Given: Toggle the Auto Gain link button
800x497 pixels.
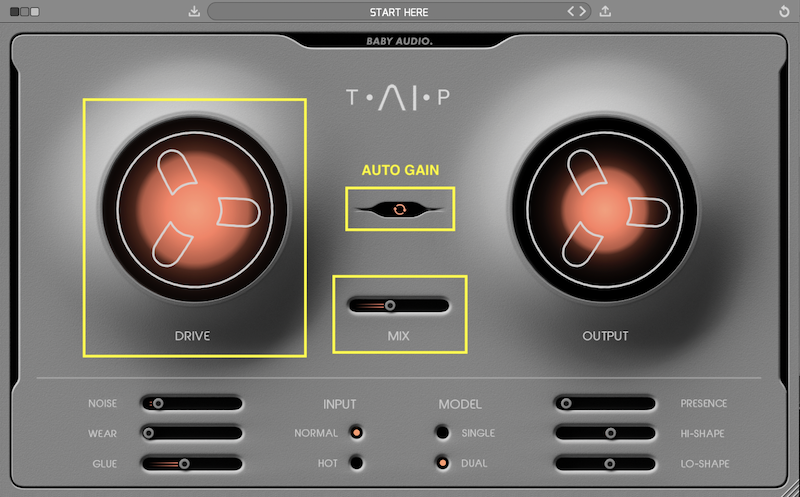Looking at the screenshot, I should coord(399,209).
